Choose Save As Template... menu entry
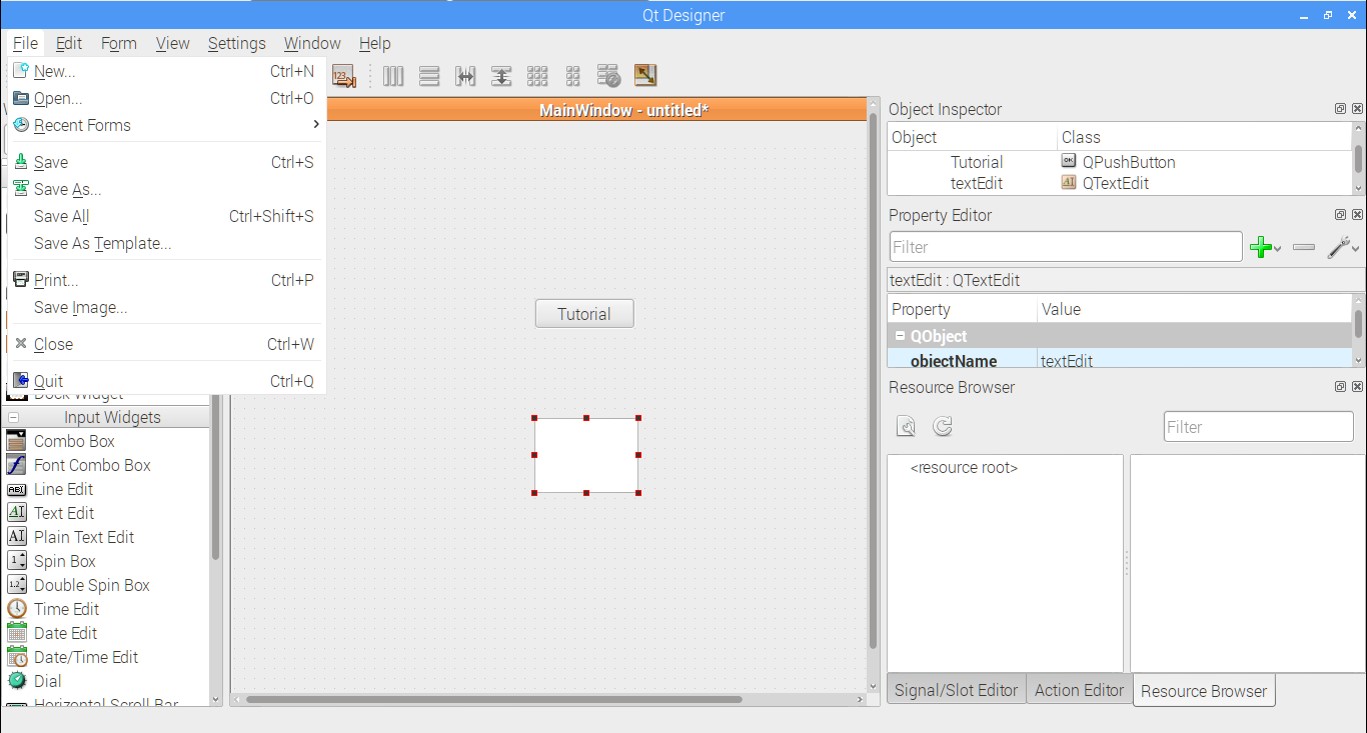 coord(165,243)
